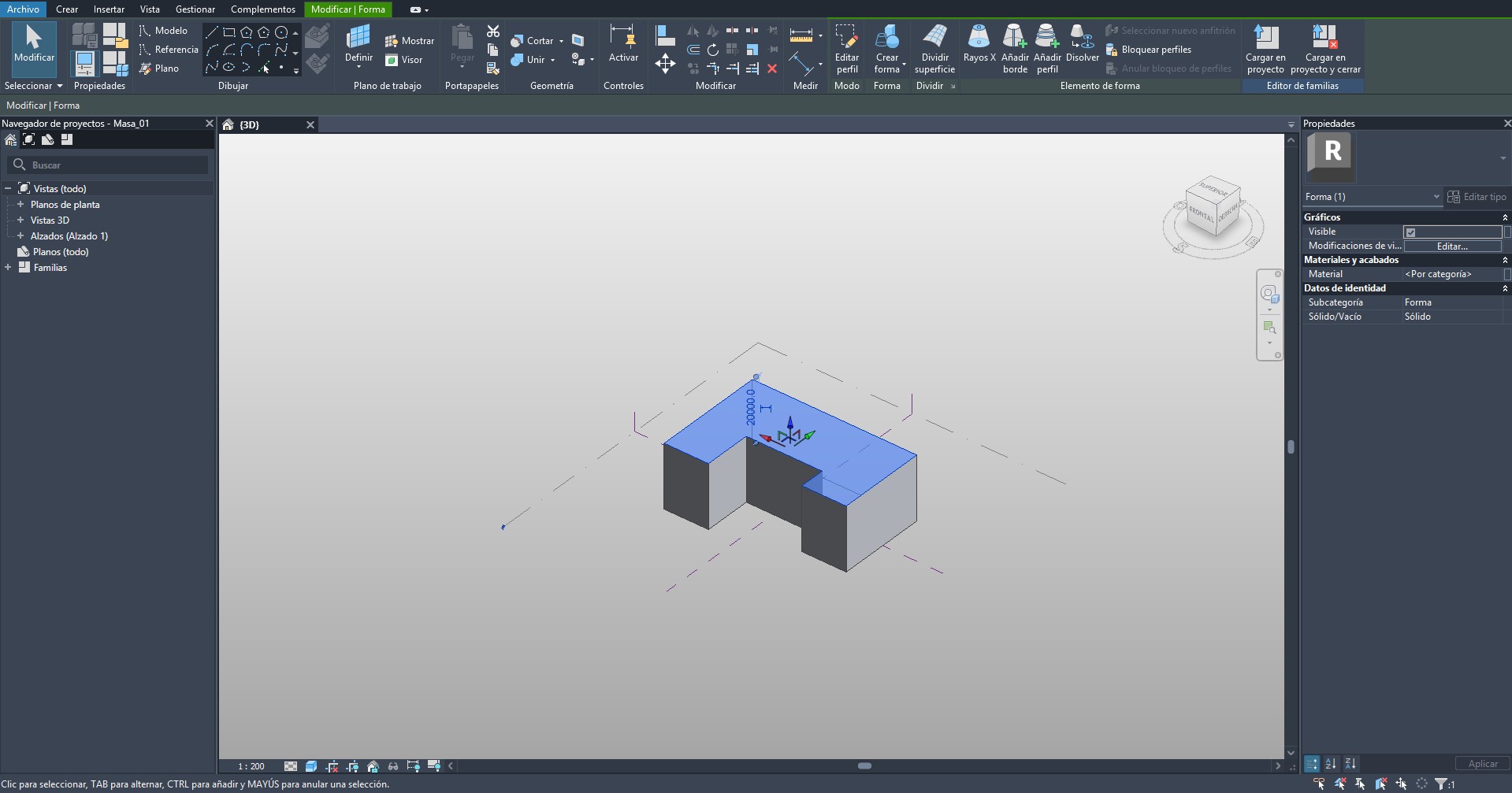Activate the Activar controls tool
This screenshot has height=793, width=1512.
623,38
